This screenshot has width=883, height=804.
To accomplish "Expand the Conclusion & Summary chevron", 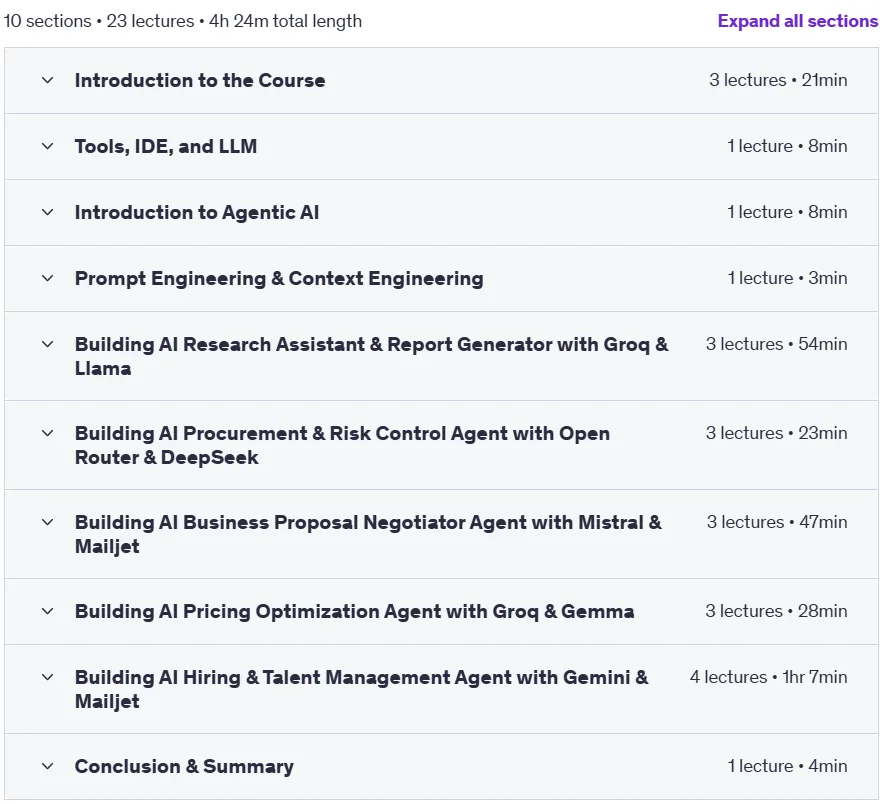I will (48, 766).
